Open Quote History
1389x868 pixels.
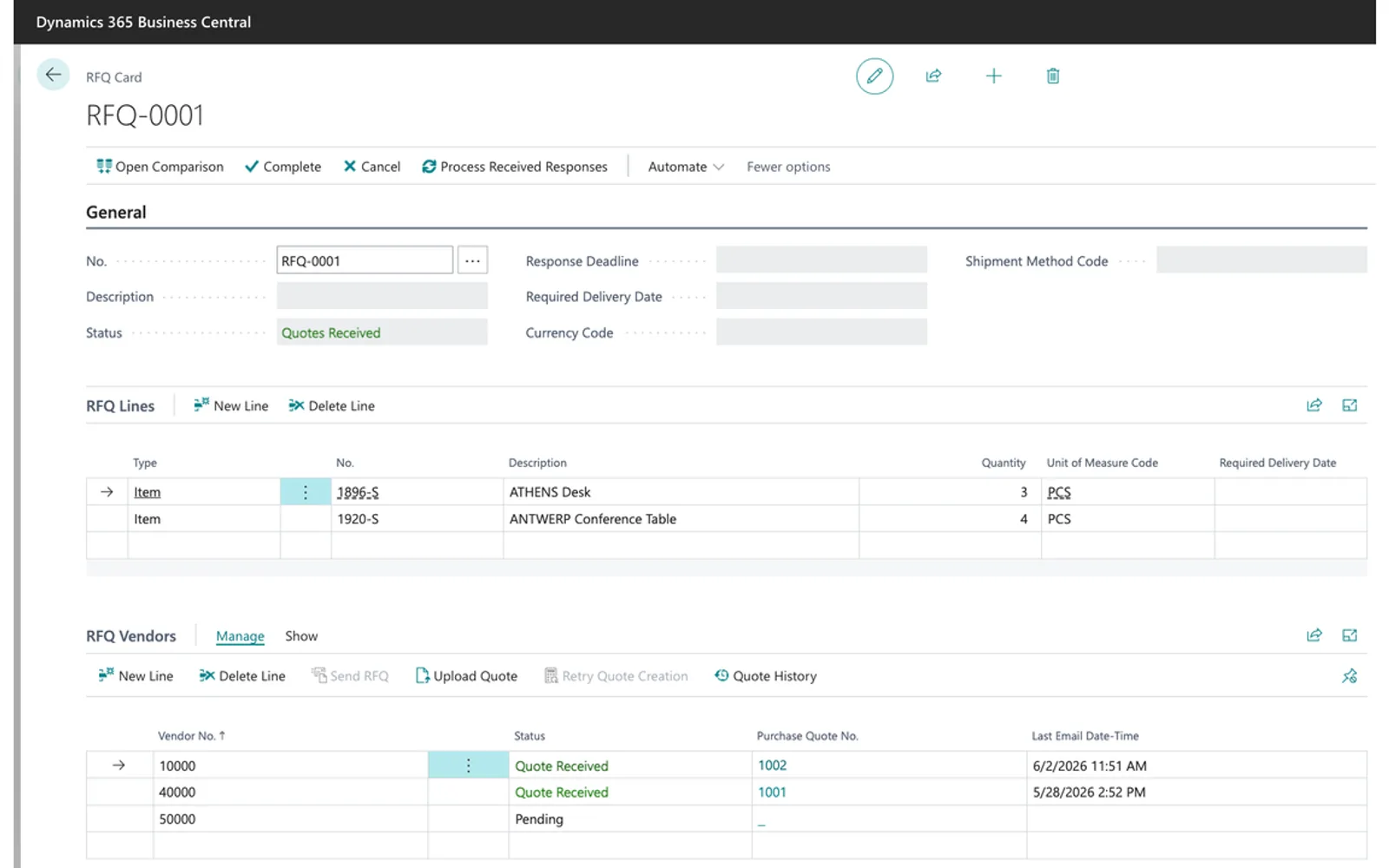[766, 676]
